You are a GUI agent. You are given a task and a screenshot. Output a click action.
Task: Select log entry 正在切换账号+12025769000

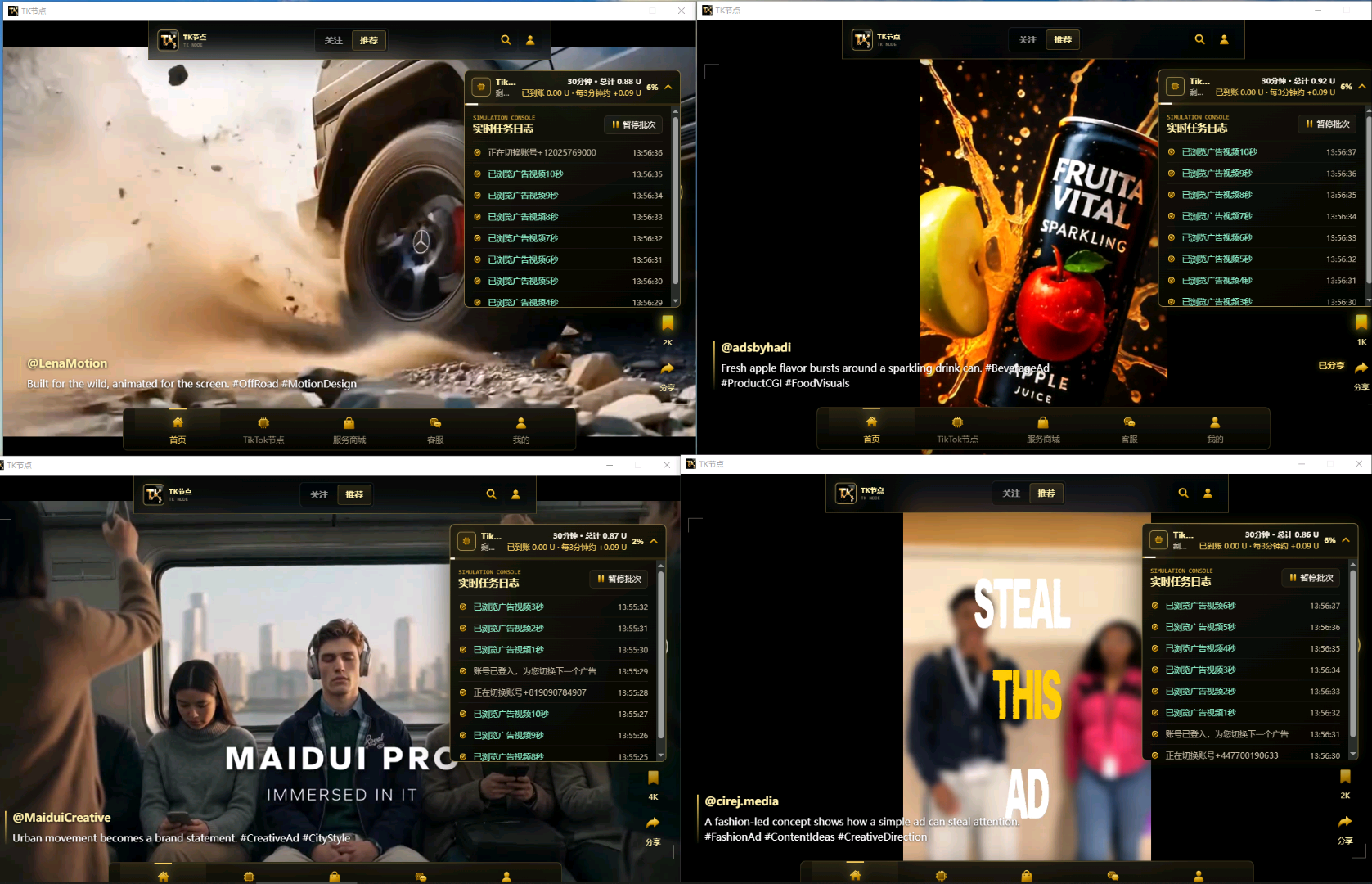pos(569,152)
